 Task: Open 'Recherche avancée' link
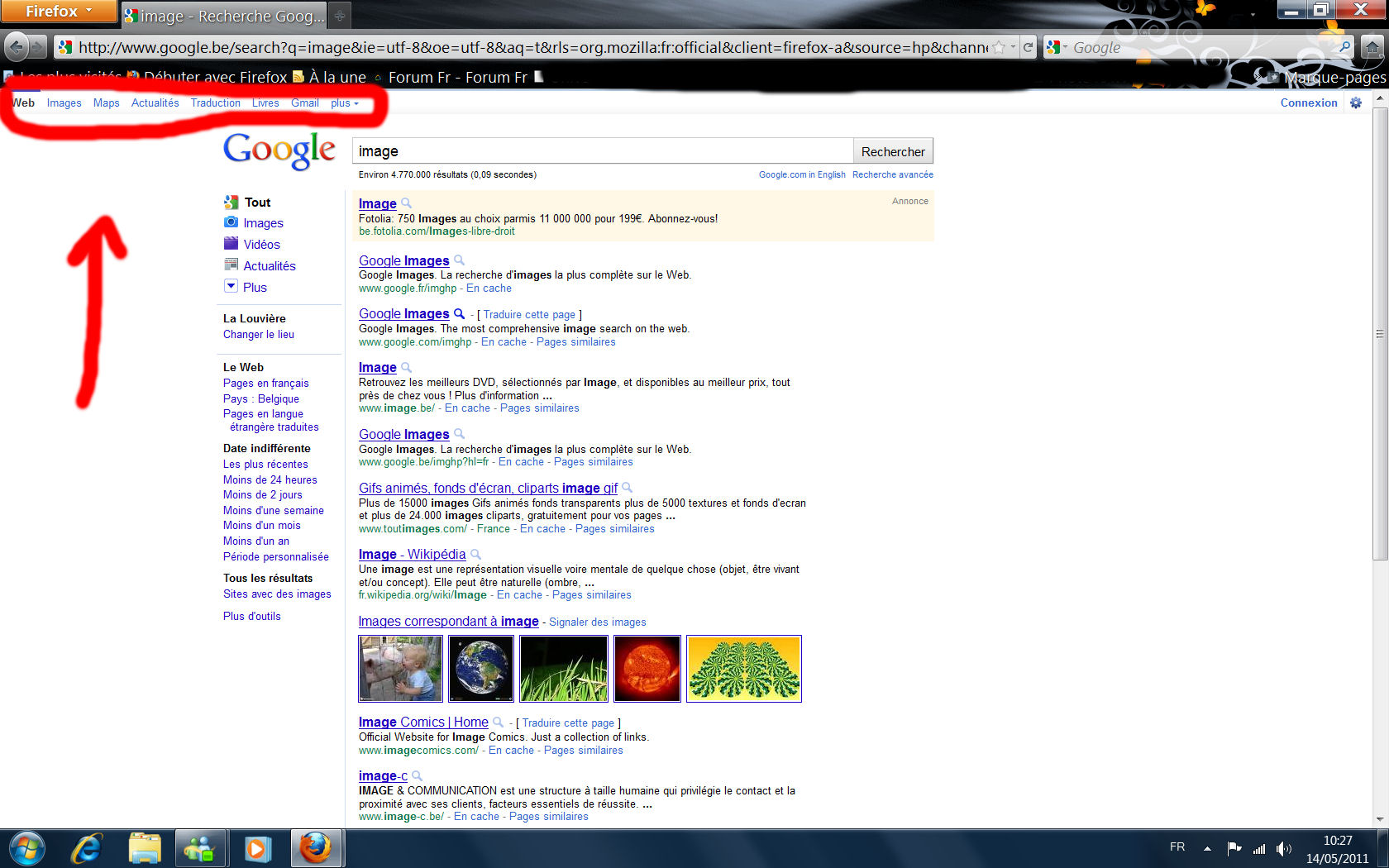(x=893, y=175)
